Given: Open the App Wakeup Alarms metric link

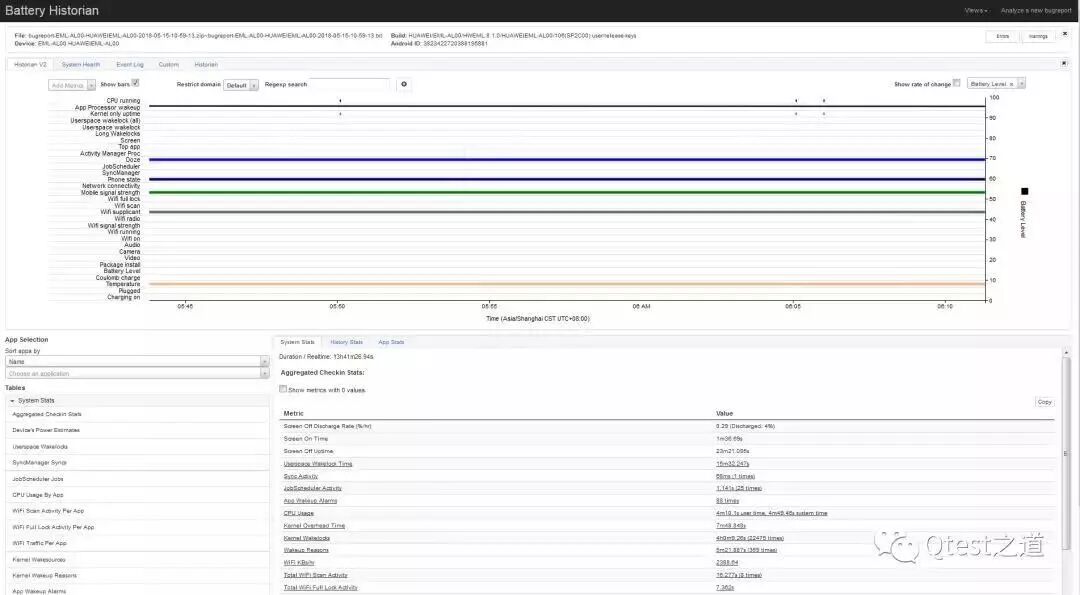Looking at the screenshot, I should coord(310,501).
